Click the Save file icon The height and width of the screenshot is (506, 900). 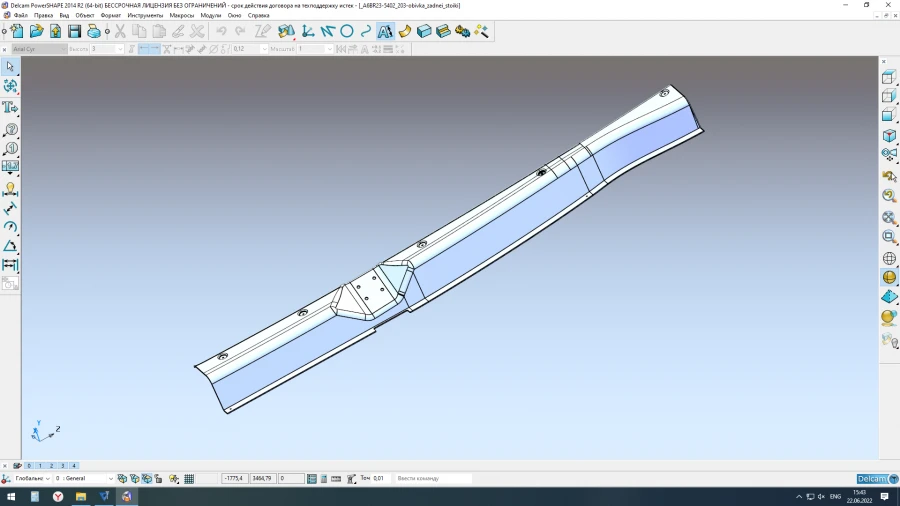click(74, 31)
